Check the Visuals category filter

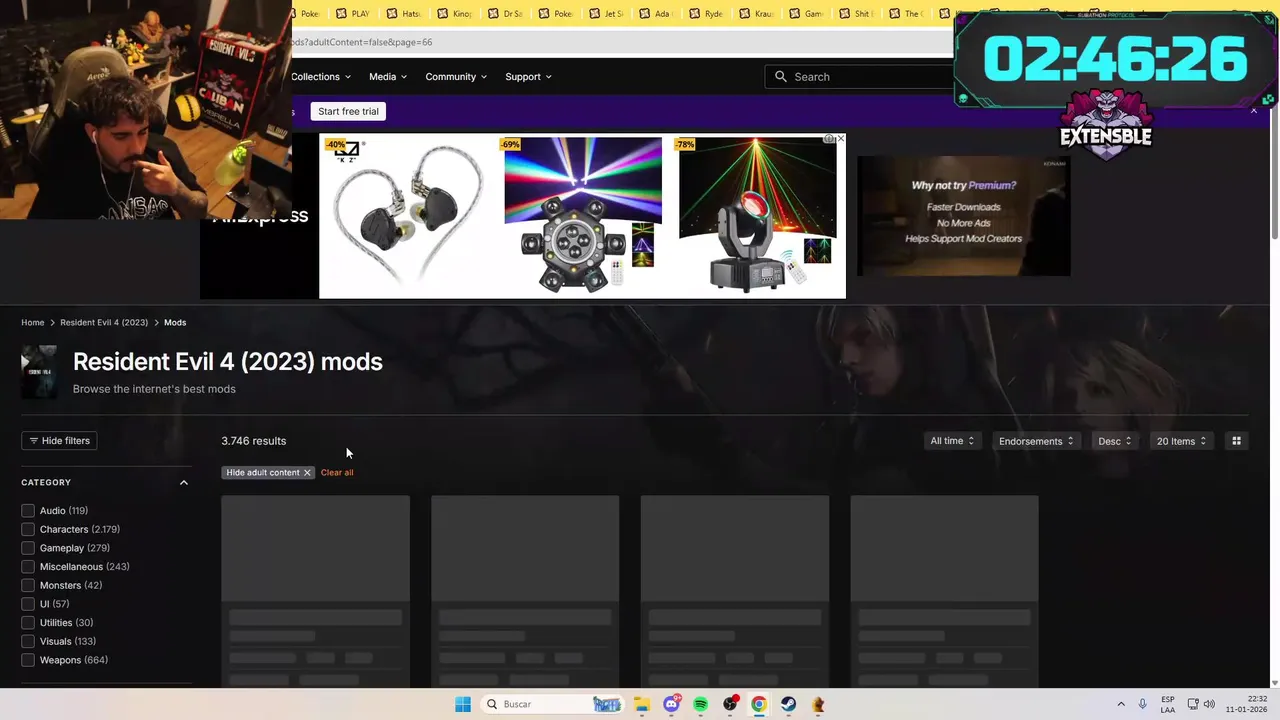28,641
